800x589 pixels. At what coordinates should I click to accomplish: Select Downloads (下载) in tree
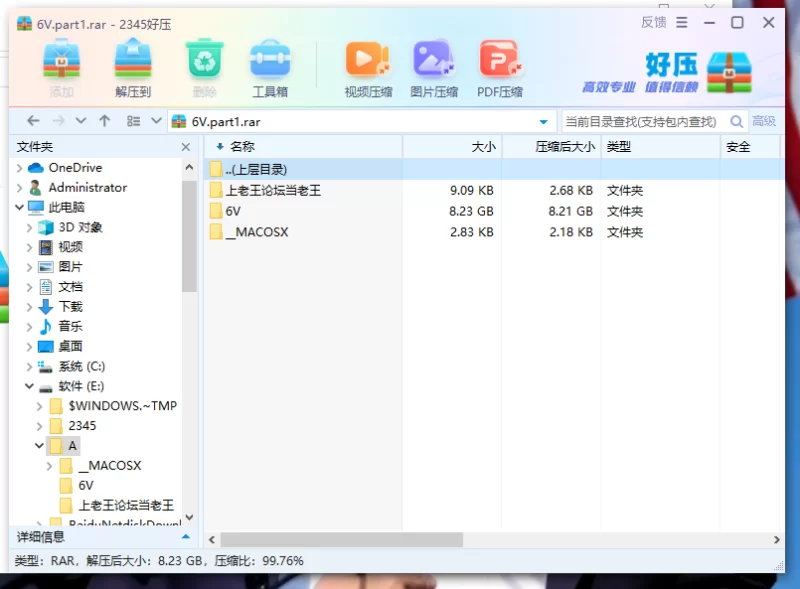click(x=70, y=307)
